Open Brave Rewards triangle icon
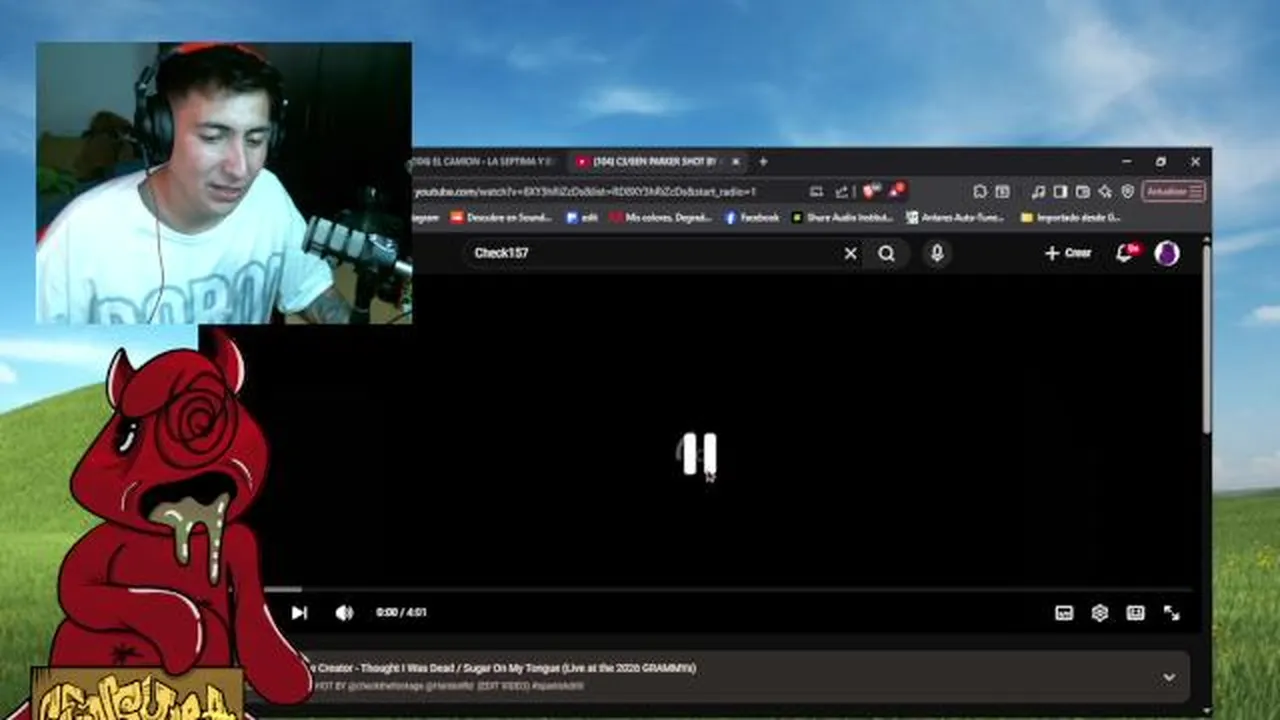Image resolution: width=1280 pixels, height=720 pixels. coord(896,190)
